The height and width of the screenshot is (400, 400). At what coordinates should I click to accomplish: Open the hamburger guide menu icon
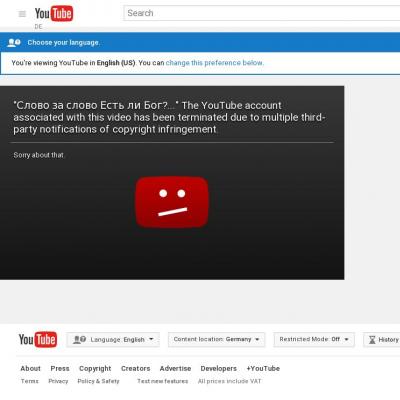(22, 14)
